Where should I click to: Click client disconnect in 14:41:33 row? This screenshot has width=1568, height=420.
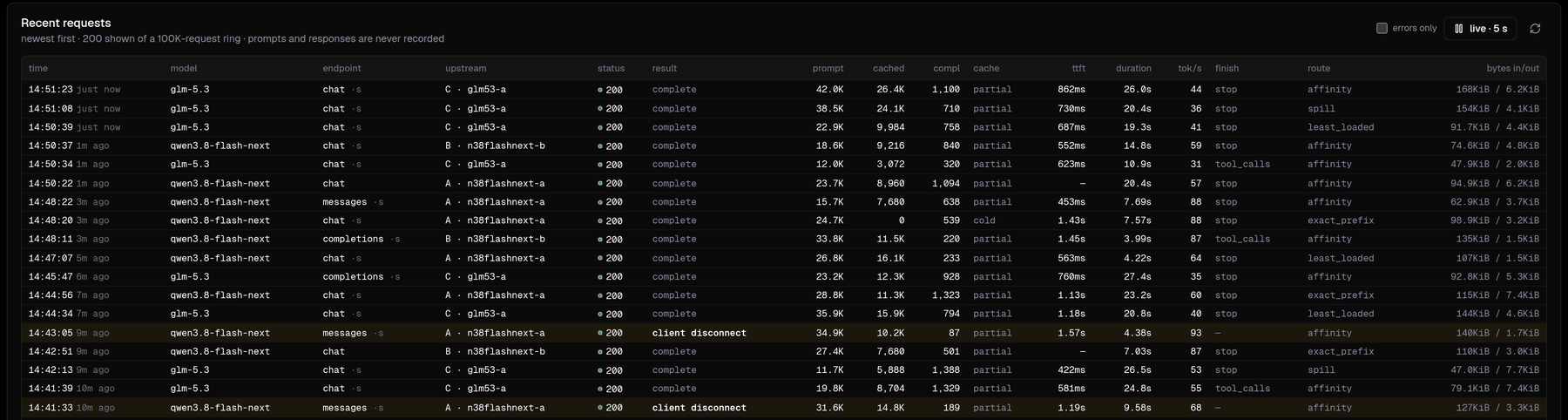pyautogui.click(x=700, y=408)
